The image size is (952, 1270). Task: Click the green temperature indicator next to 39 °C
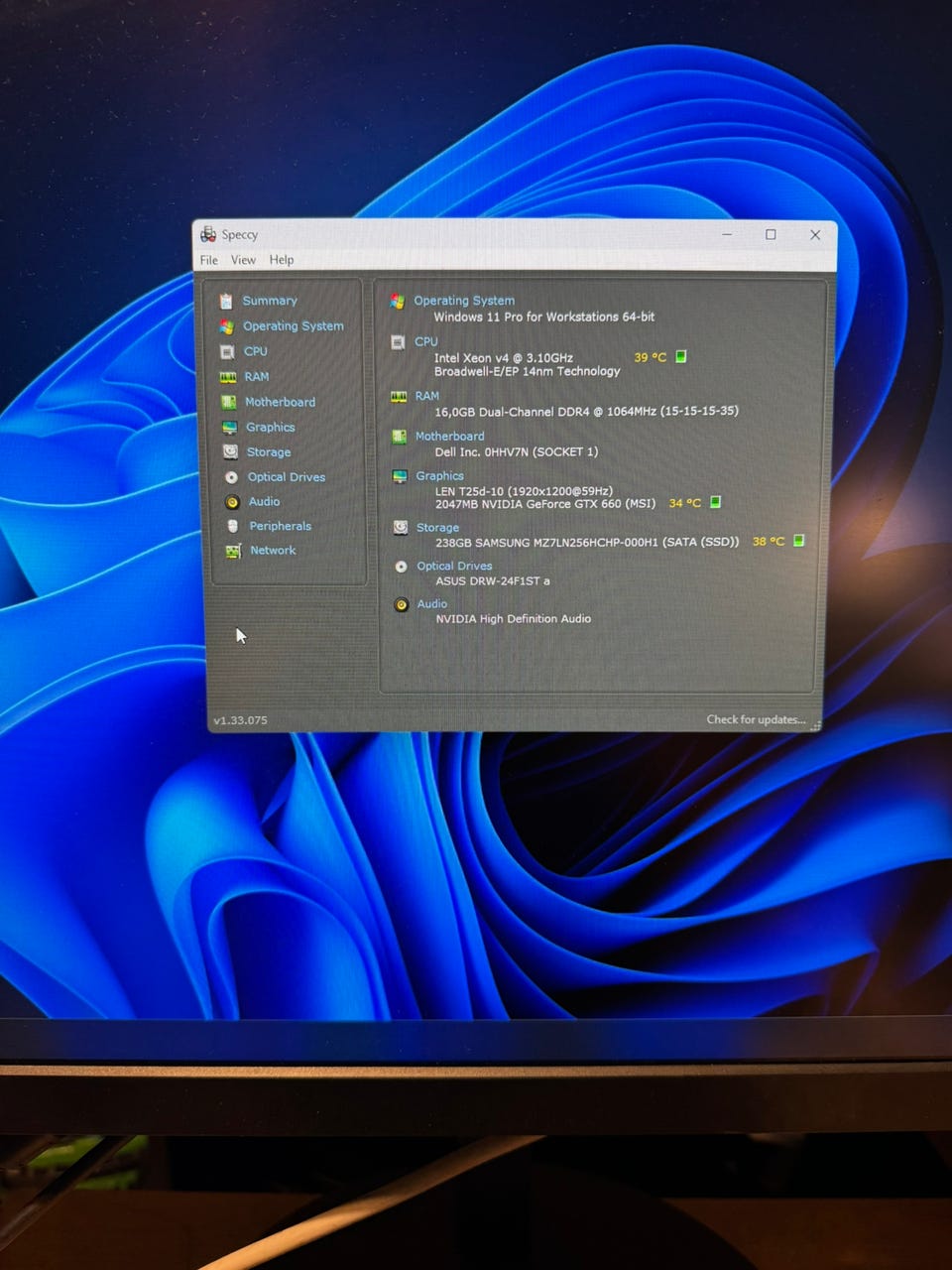(681, 356)
